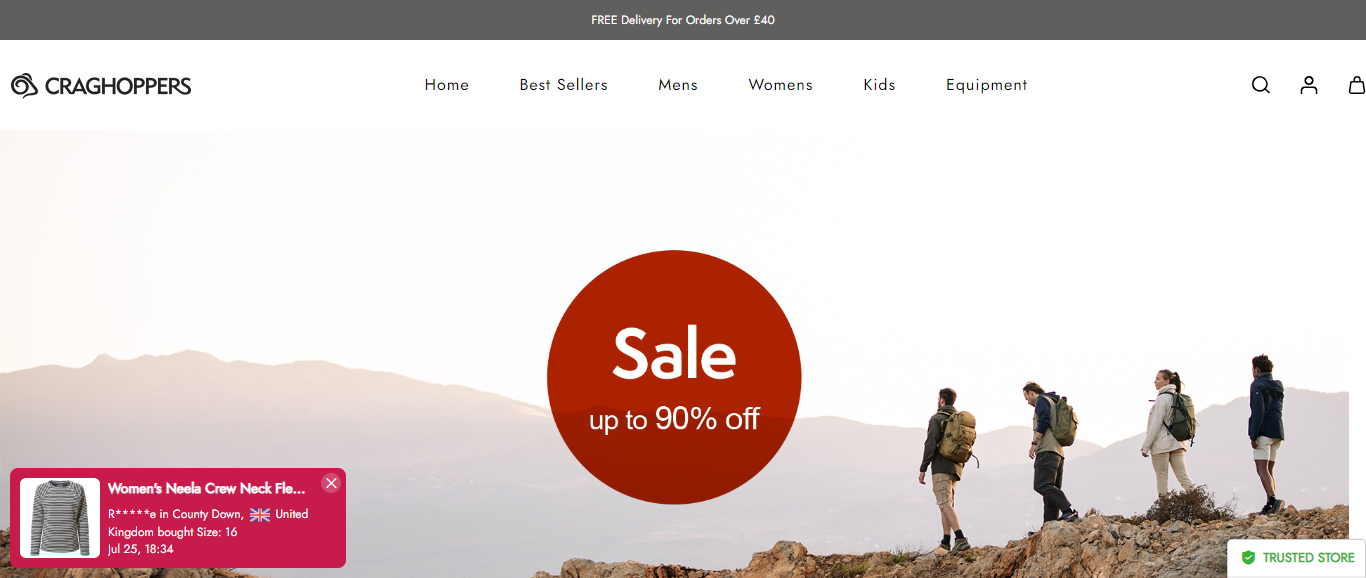Click the Craghoppers swirl logo icon
This screenshot has width=1366, height=578.
pos(24,85)
